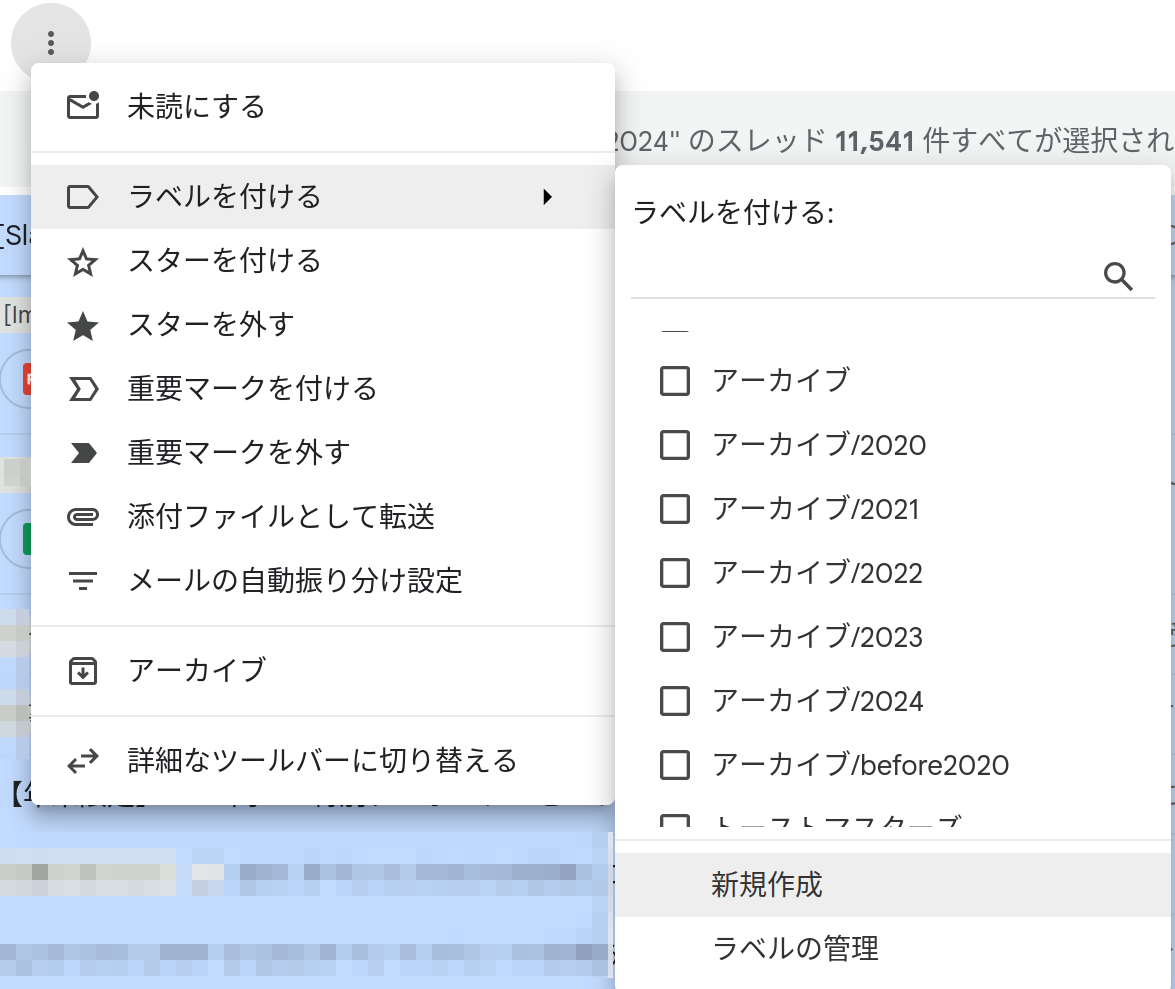Check the アーカイブ label checkbox
Screen dimensions: 1175x989
point(675,381)
